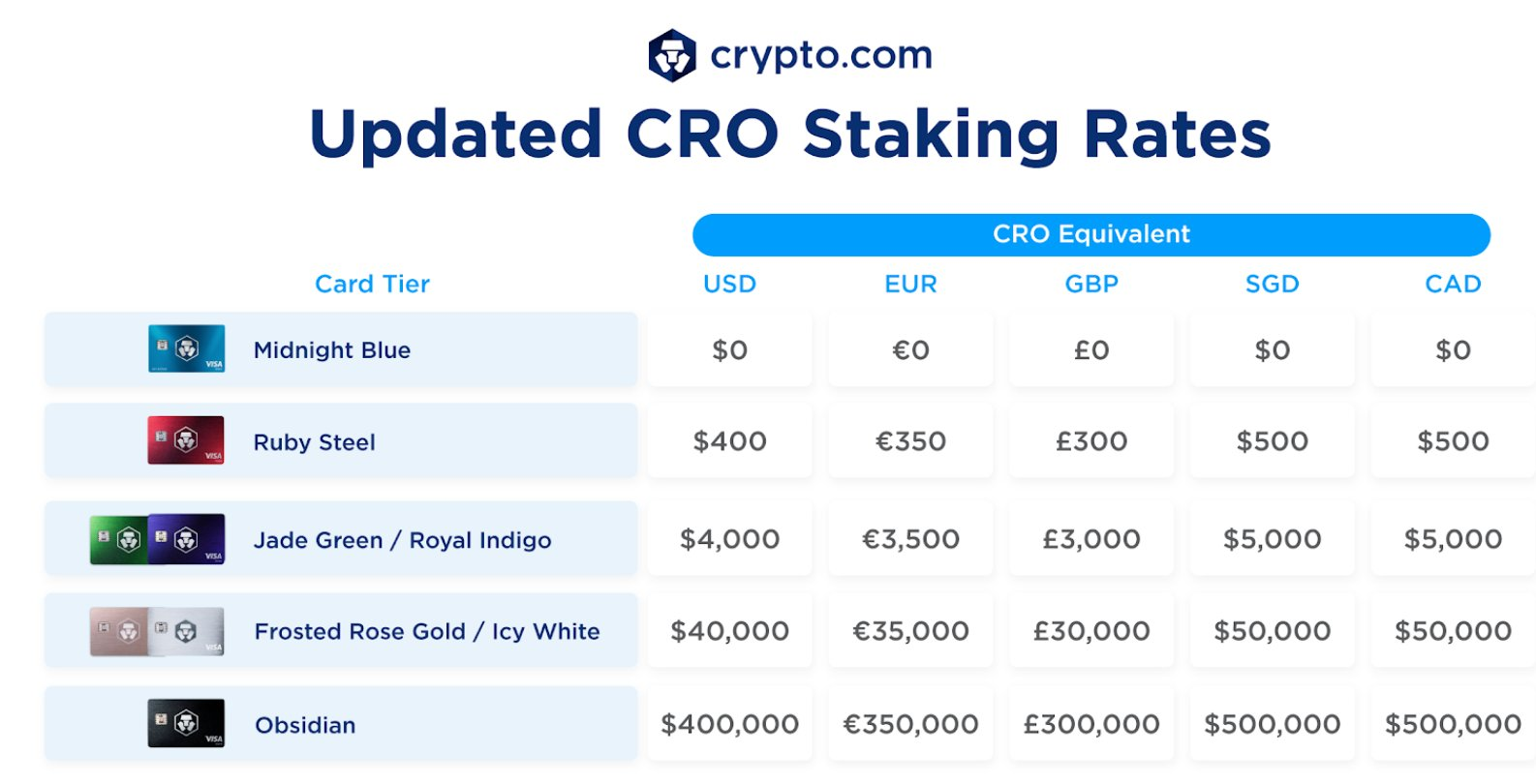1536x784 pixels.
Task: Click the CRO Equivalent blue banner
Action: (1091, 234)
